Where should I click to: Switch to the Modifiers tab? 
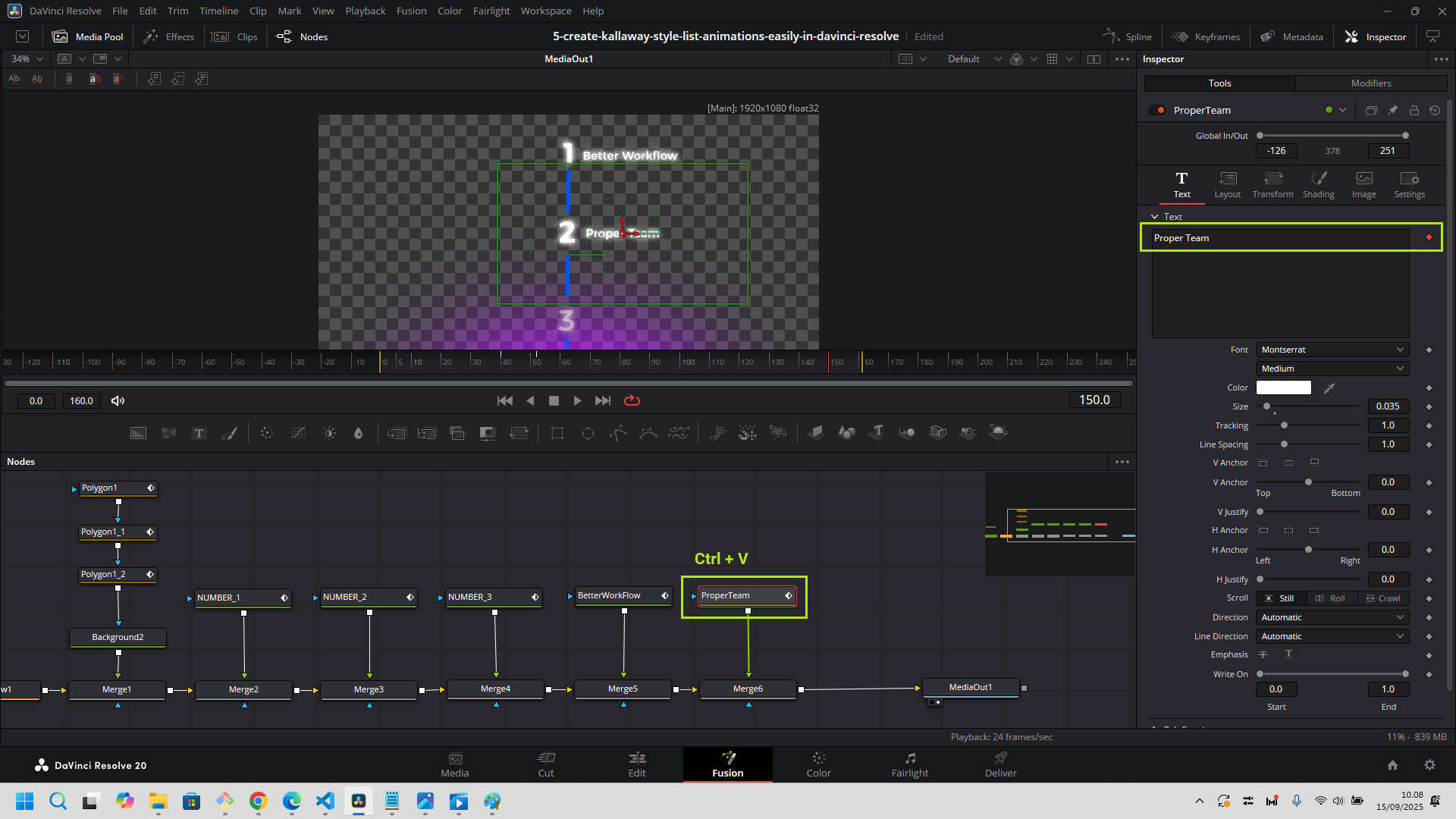1370,83
